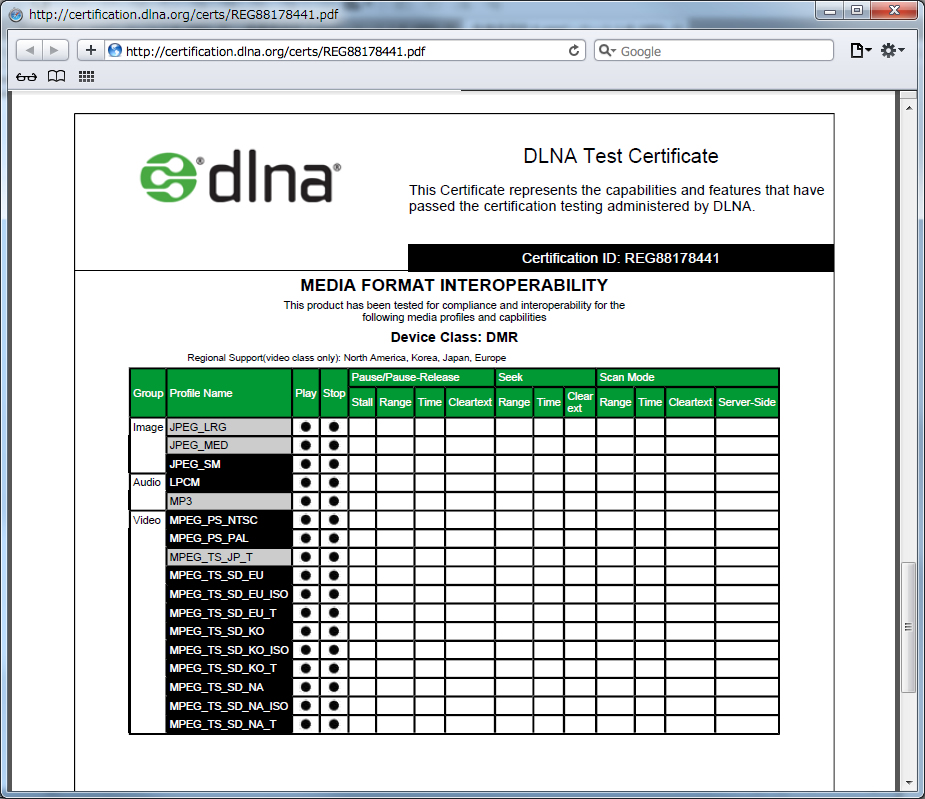Select the "MPEG_TS_JP_T" profile name
The image size is (925, 799).
229,557
